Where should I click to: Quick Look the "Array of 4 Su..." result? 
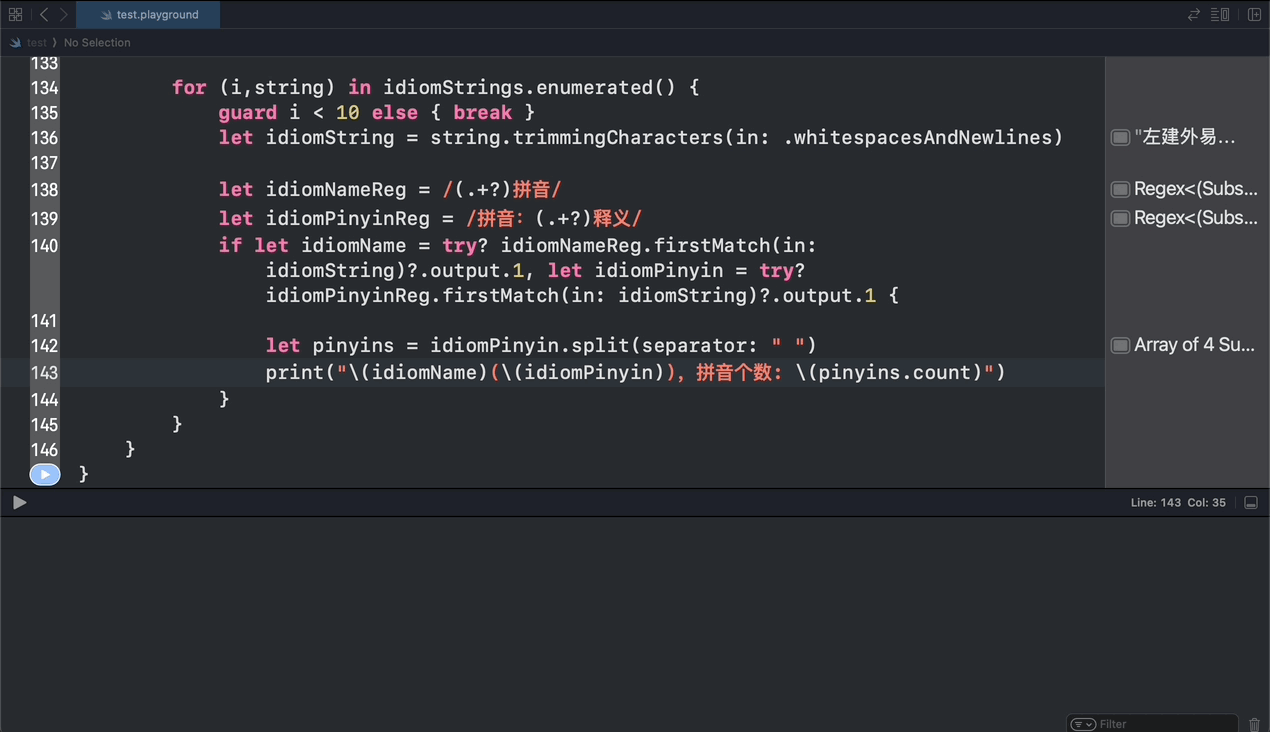pyautogui.click(x=1121, y=345)
